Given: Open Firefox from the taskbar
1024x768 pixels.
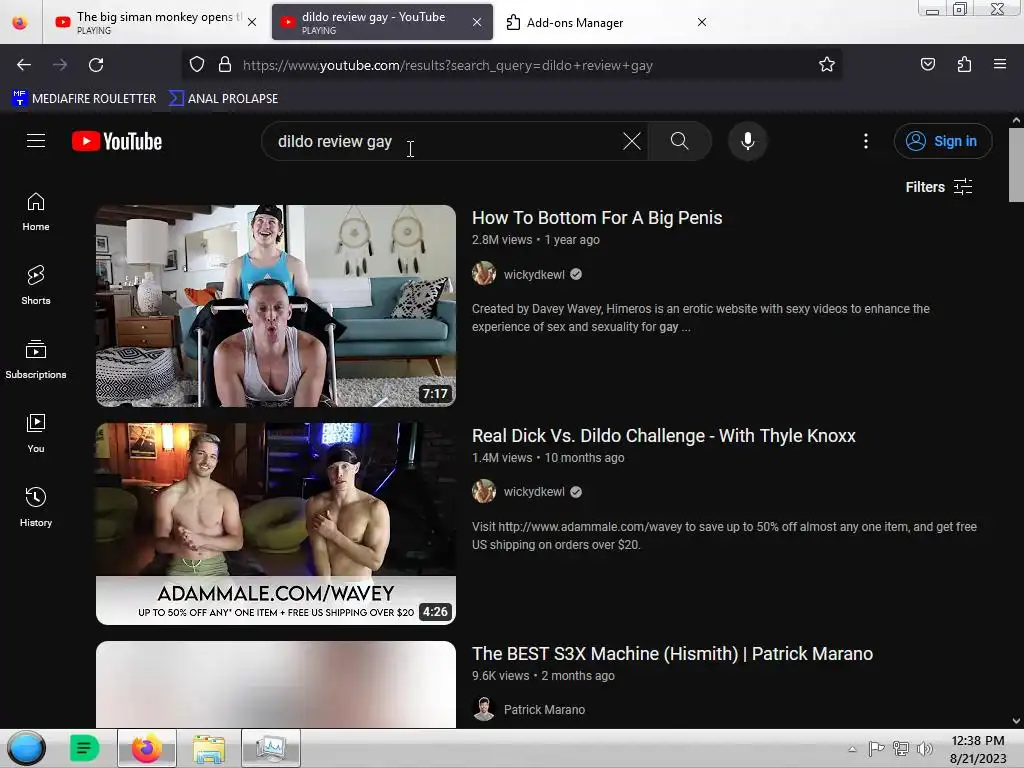Looking at the screenshot, I should click(147, 748).
